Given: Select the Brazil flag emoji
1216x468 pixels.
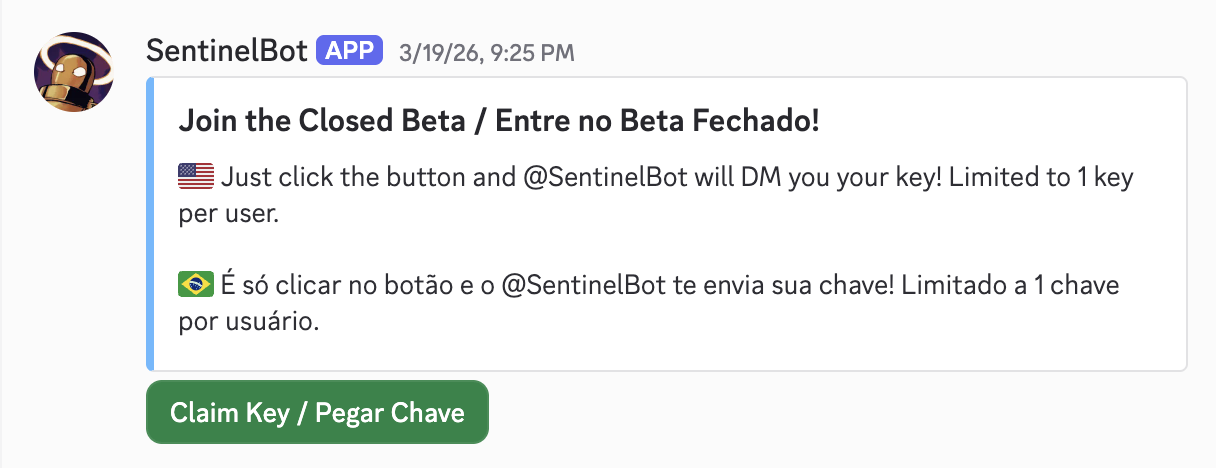Looking at the screenshot, I should [196, 286].
